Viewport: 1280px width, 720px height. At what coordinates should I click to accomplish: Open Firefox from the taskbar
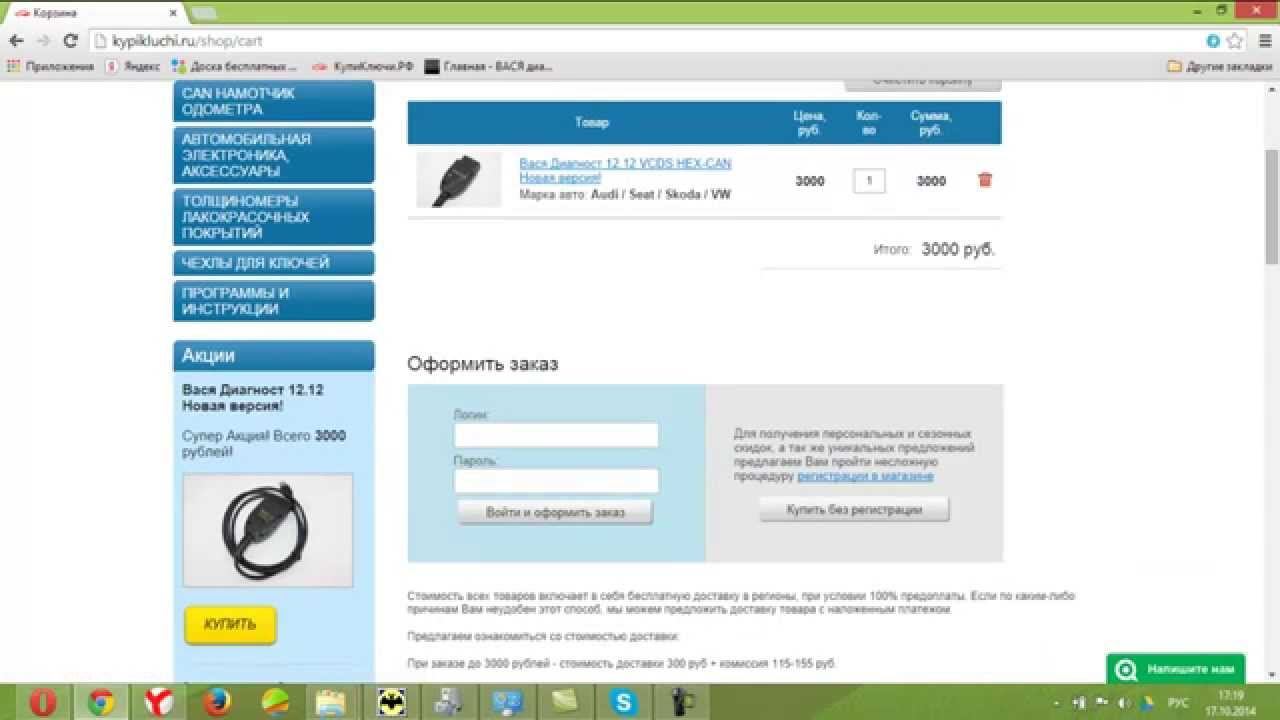[x=216, y=702]
